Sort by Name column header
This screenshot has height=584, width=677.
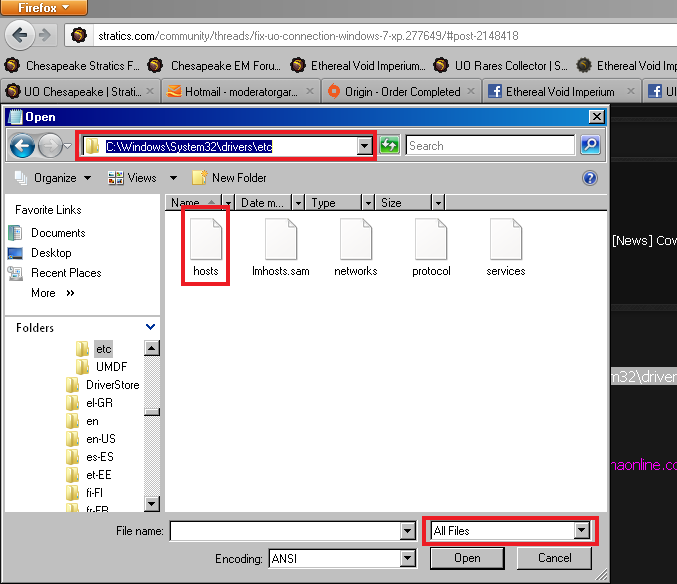[194, 202]
